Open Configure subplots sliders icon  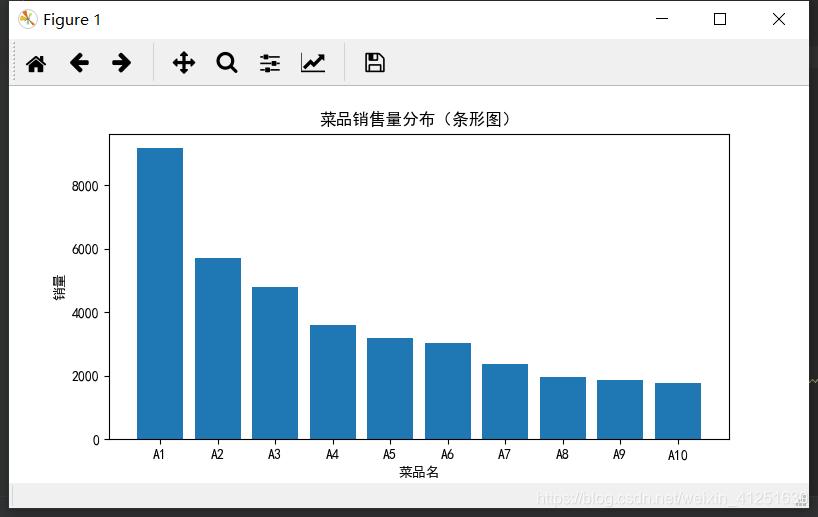click(270, 63)
